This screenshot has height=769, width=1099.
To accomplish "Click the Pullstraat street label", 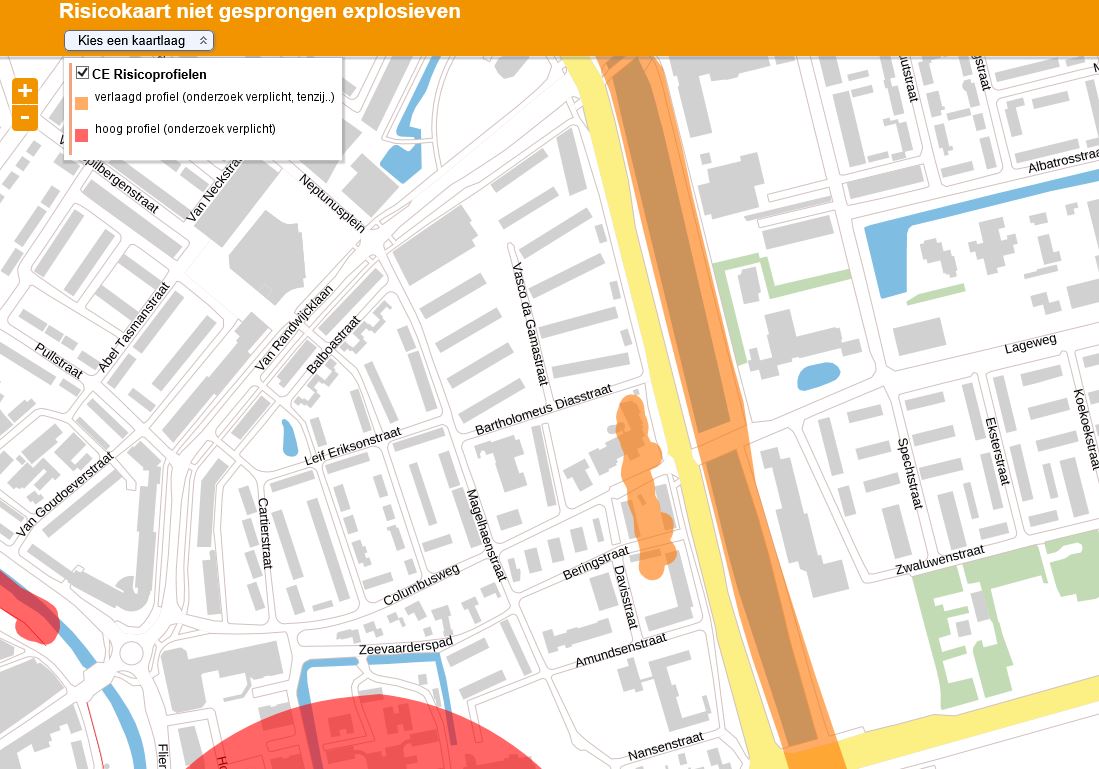I will pyautogui.click(x=59, y=360).
